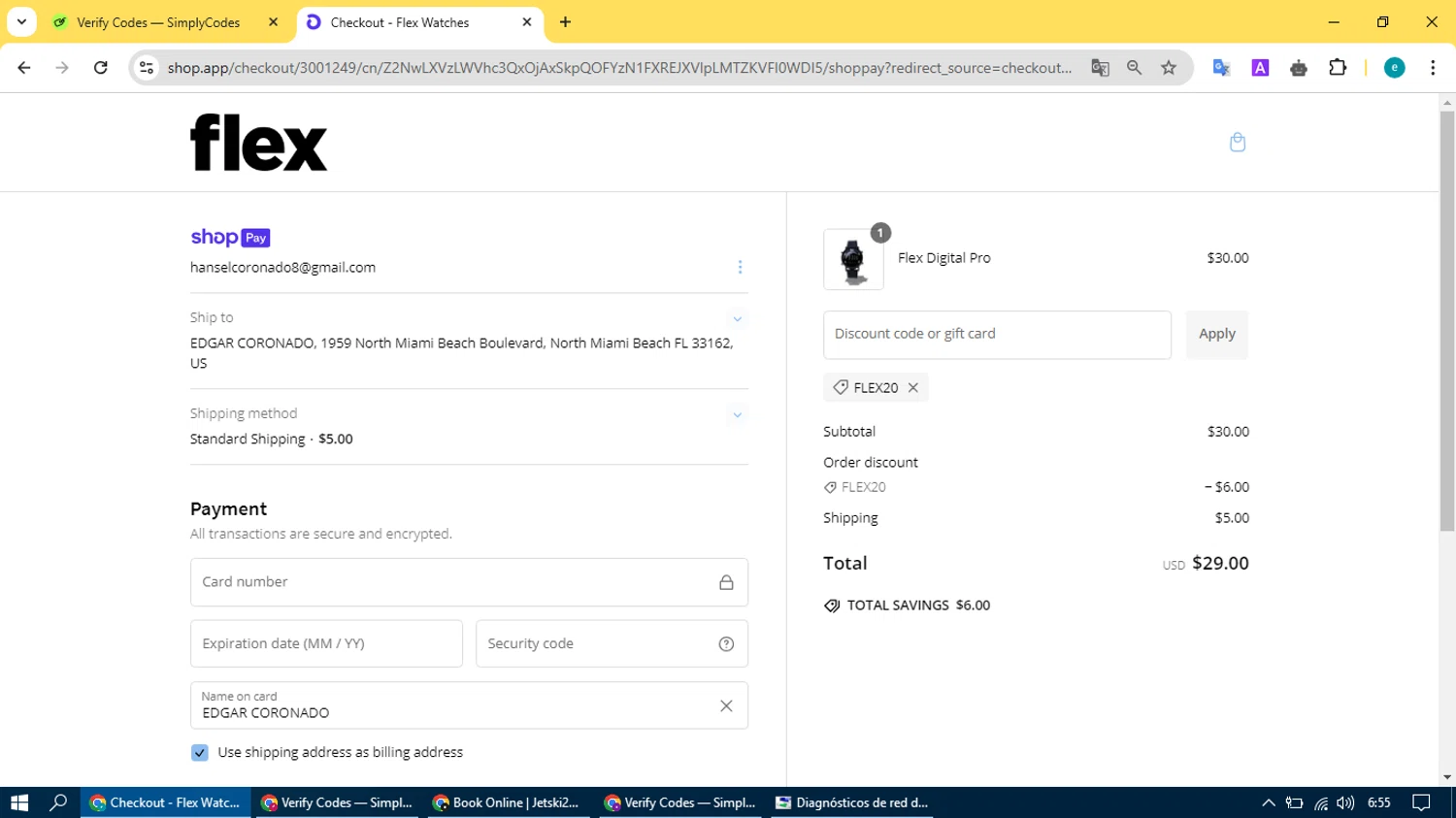The height and width of the screenshot is (818, 1456).
Task: Open the Windows Start menu
Action: click(x=19, y=802)
